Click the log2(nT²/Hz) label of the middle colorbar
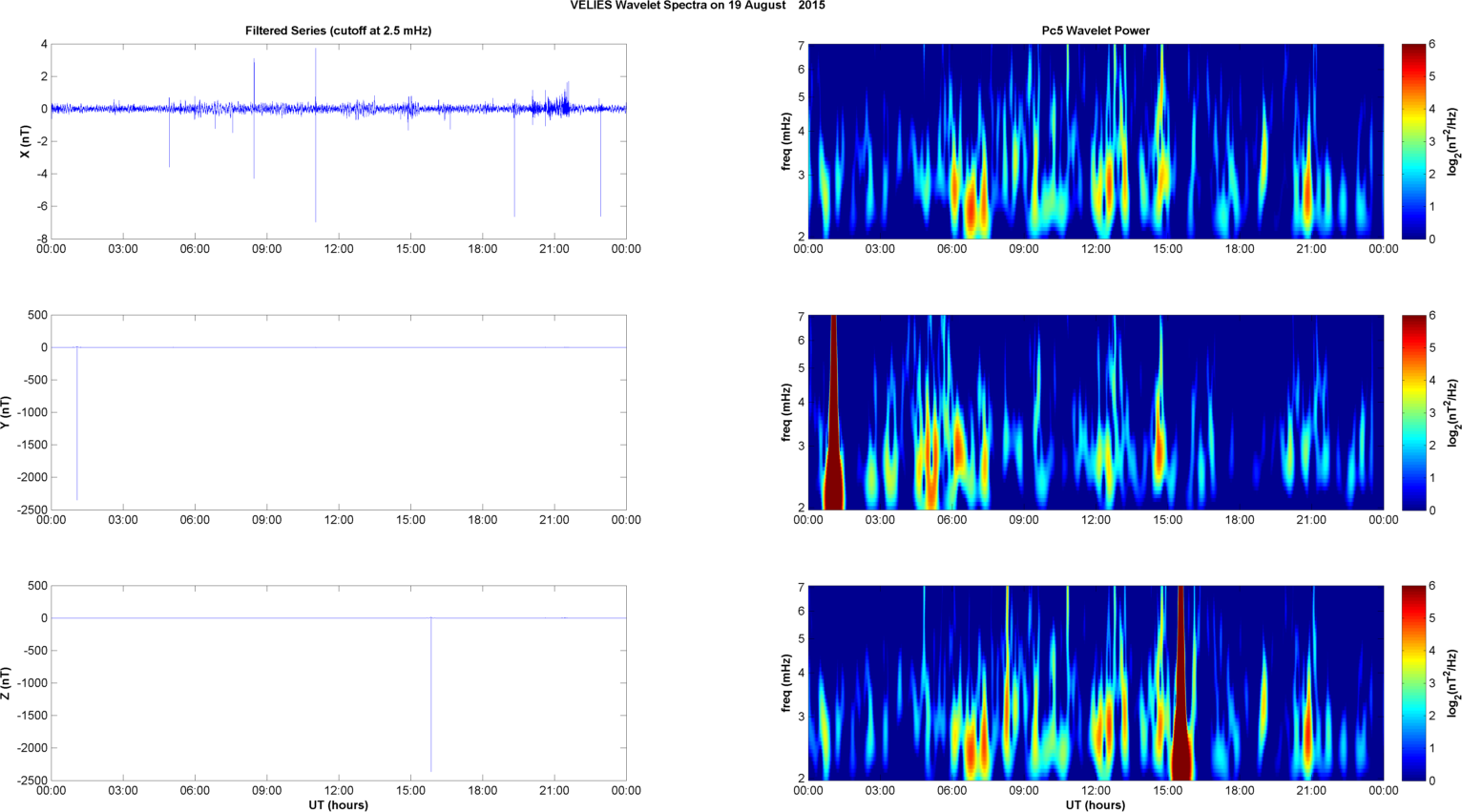The image size is (1462, 812). [1452, 412]
